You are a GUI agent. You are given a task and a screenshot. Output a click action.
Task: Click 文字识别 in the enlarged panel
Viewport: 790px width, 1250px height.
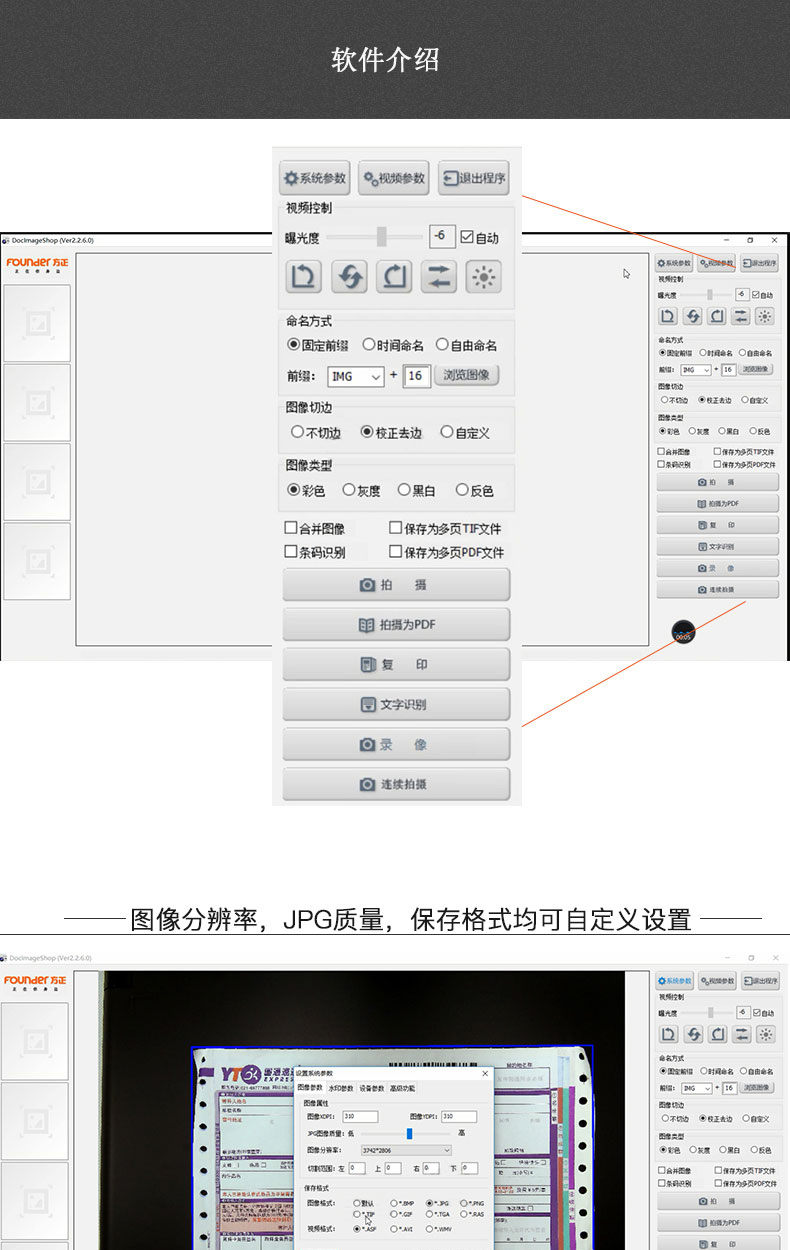coord(396,704)
